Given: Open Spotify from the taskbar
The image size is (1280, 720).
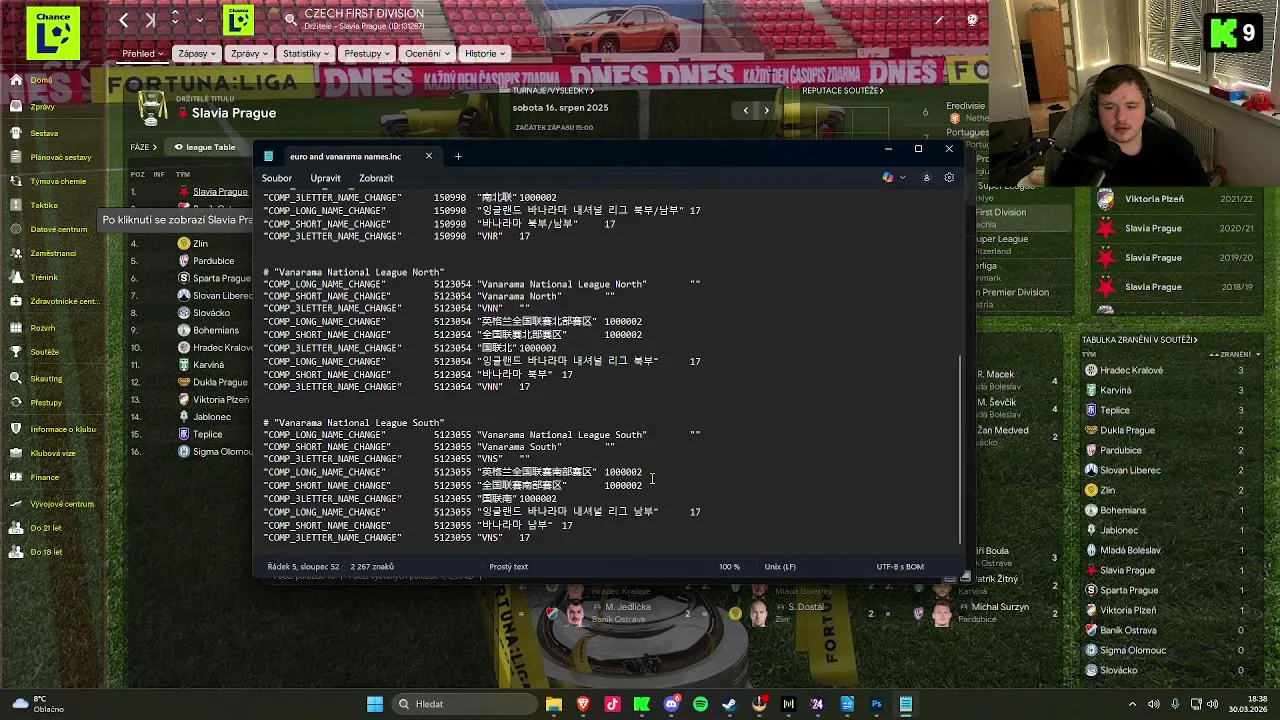Looking at the screenshot, I should [700, 704].
